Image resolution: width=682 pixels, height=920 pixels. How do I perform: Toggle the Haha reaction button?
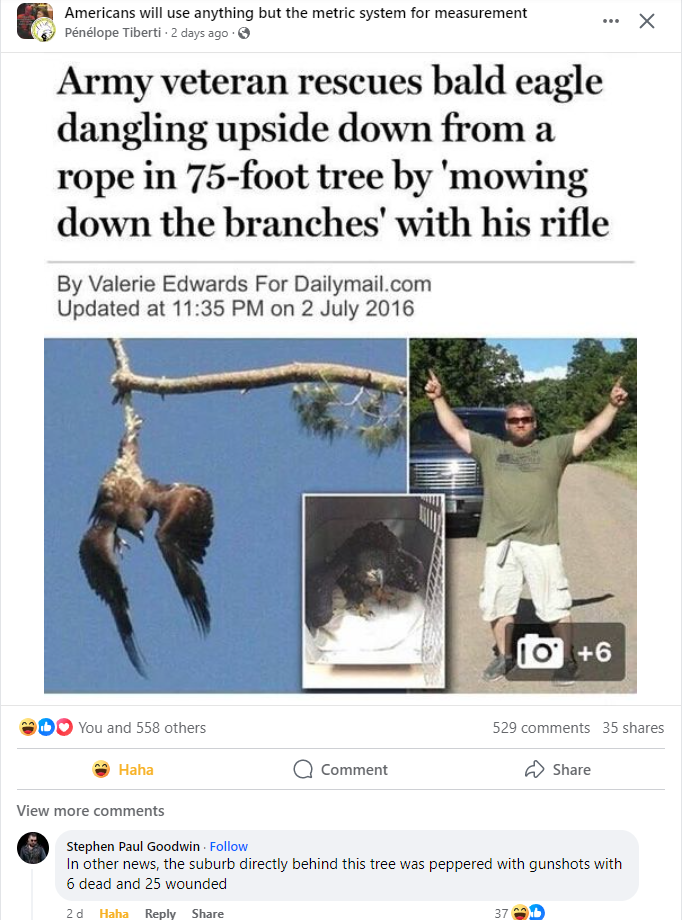[123, 769]
